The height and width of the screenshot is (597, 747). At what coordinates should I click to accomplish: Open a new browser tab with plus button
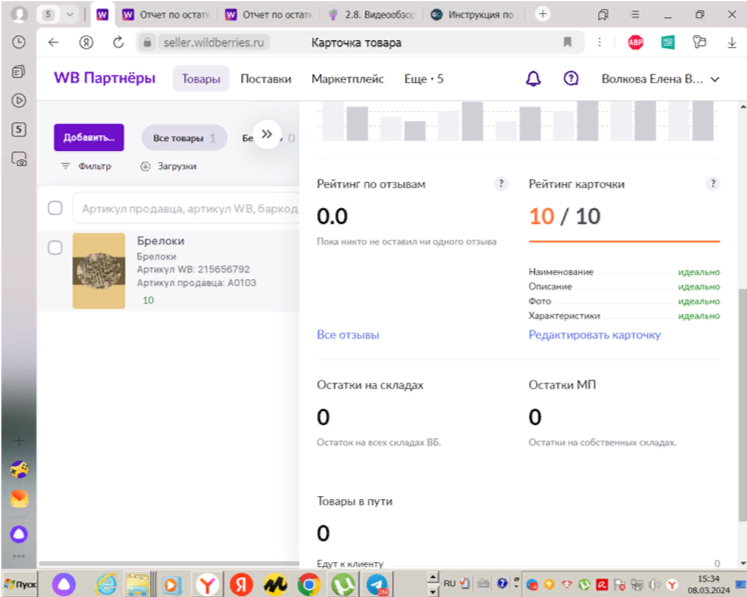542,14
